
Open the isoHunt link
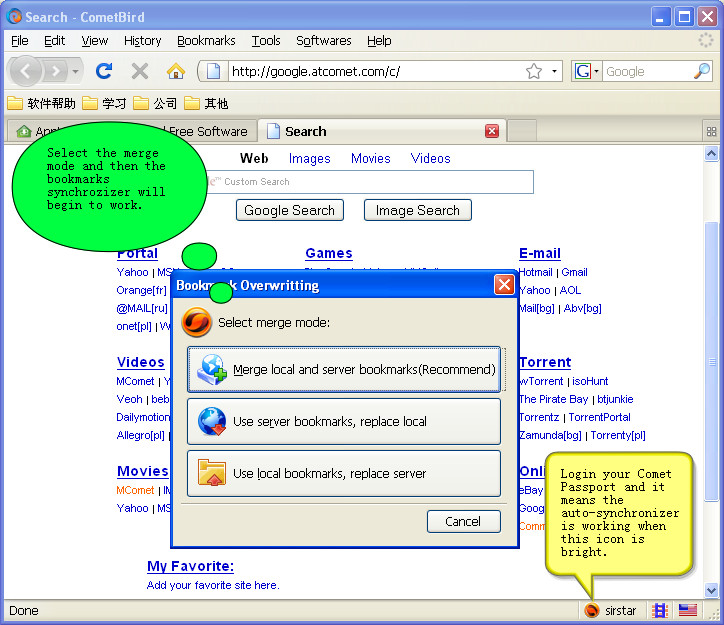tap(590, 381)
